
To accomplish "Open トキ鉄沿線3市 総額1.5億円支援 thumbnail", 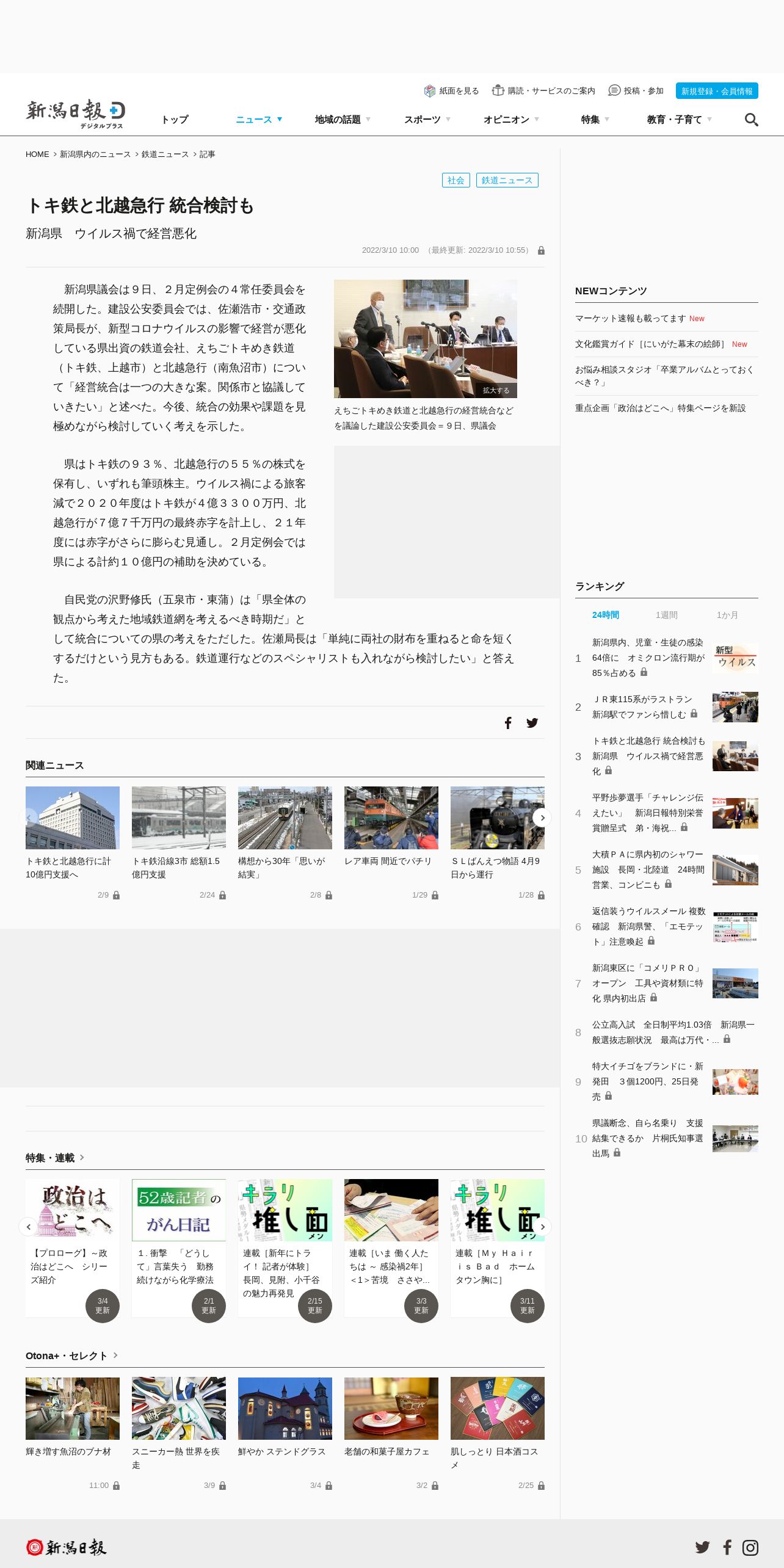I will click(x=178, y=818).
